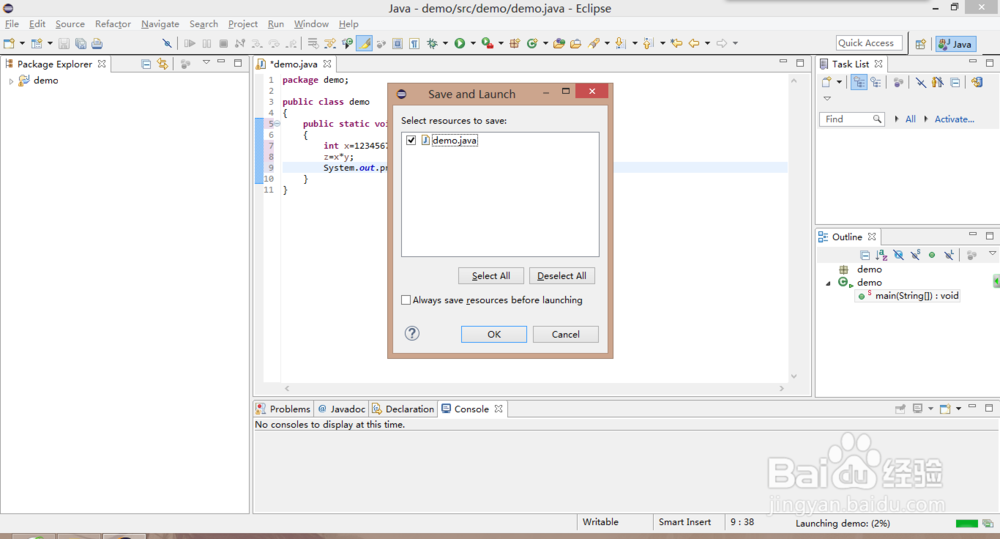Image resolution: width=1000 pixels, height=539 pixels.
Task: Click the green launch progress bar
Action: [967, 524]
